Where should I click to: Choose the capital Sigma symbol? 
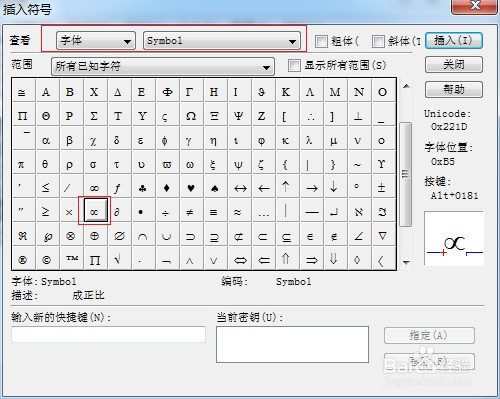[94, 116]
